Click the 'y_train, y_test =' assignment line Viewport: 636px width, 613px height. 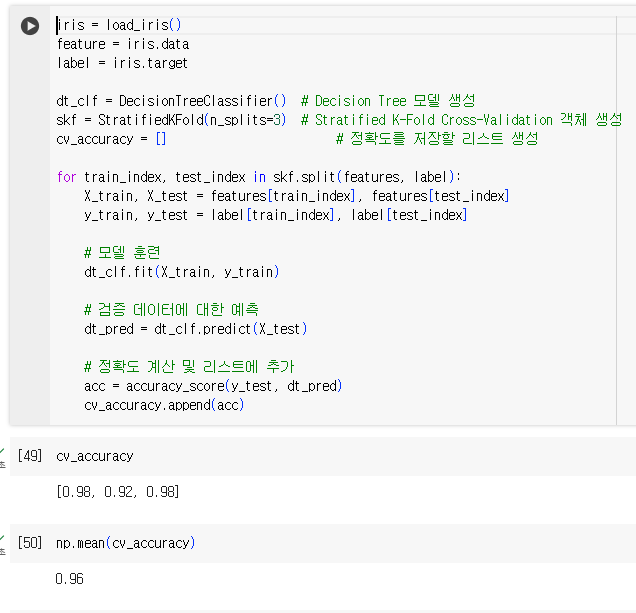275,215
